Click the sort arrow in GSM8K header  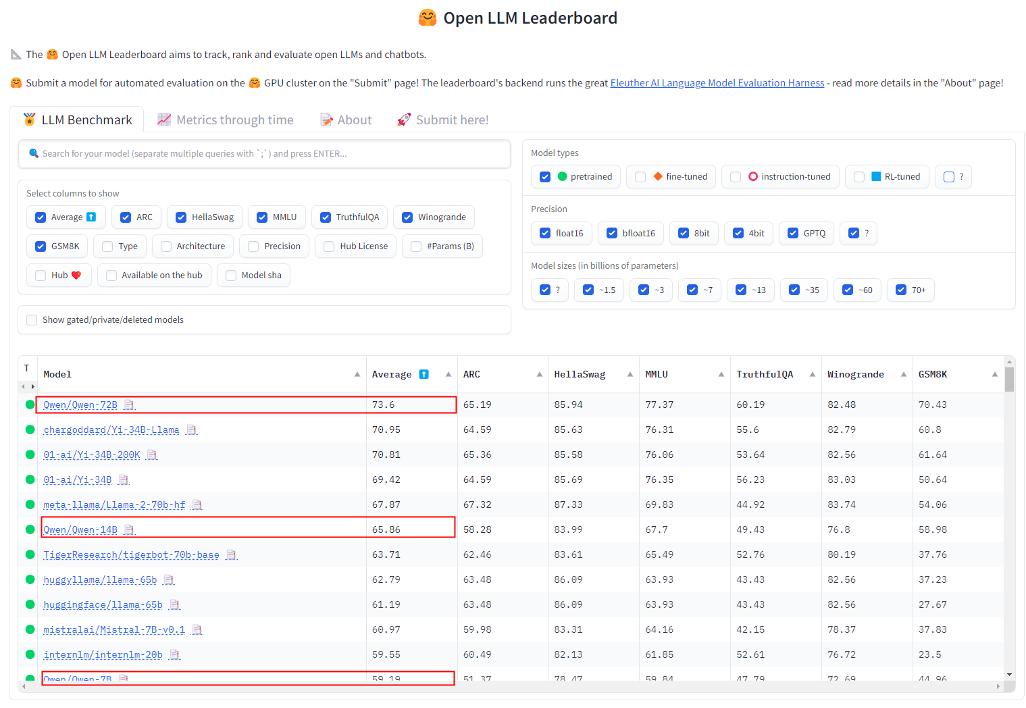point(994,375)
